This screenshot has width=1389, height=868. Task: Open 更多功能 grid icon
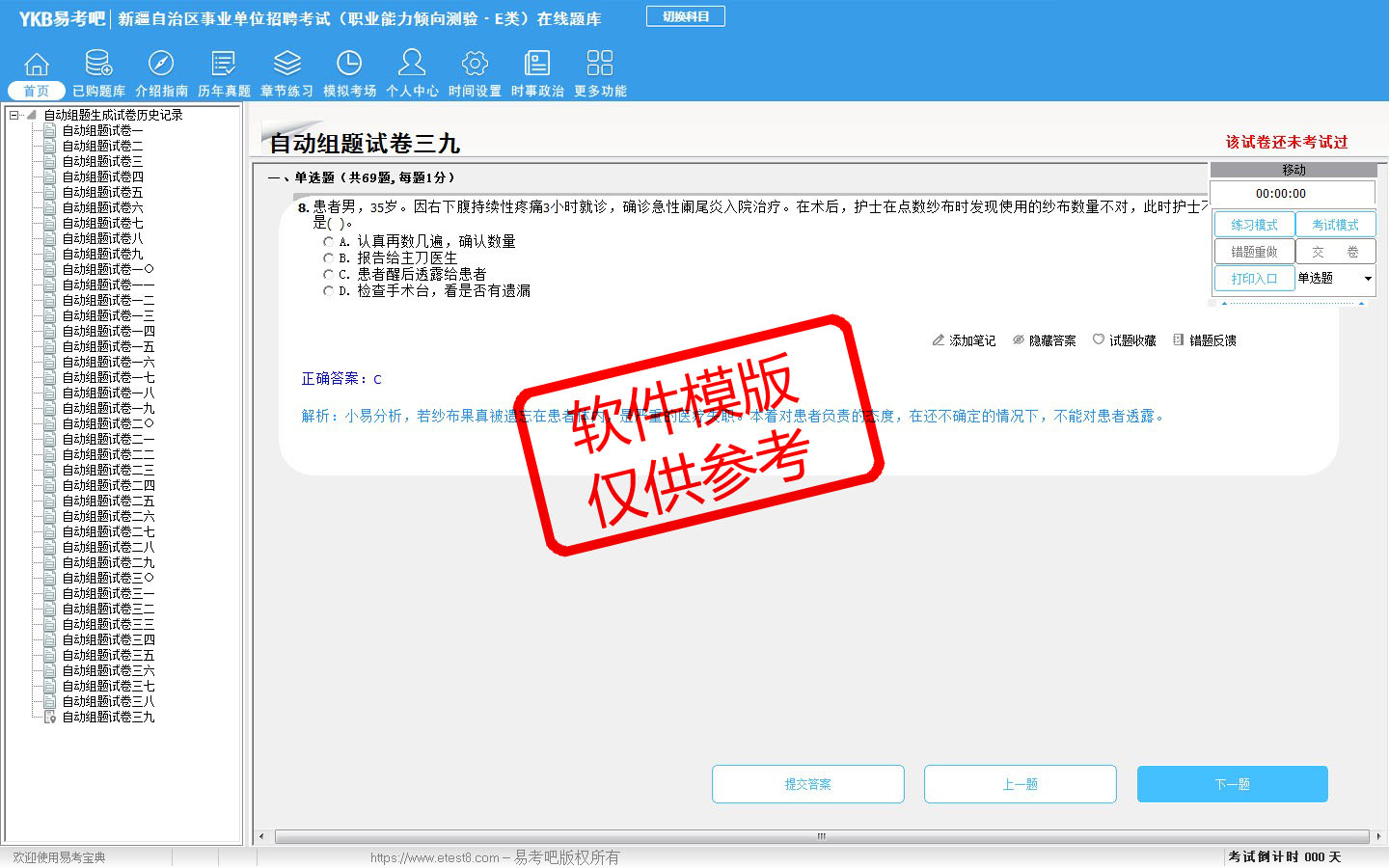tap(600, 64)
